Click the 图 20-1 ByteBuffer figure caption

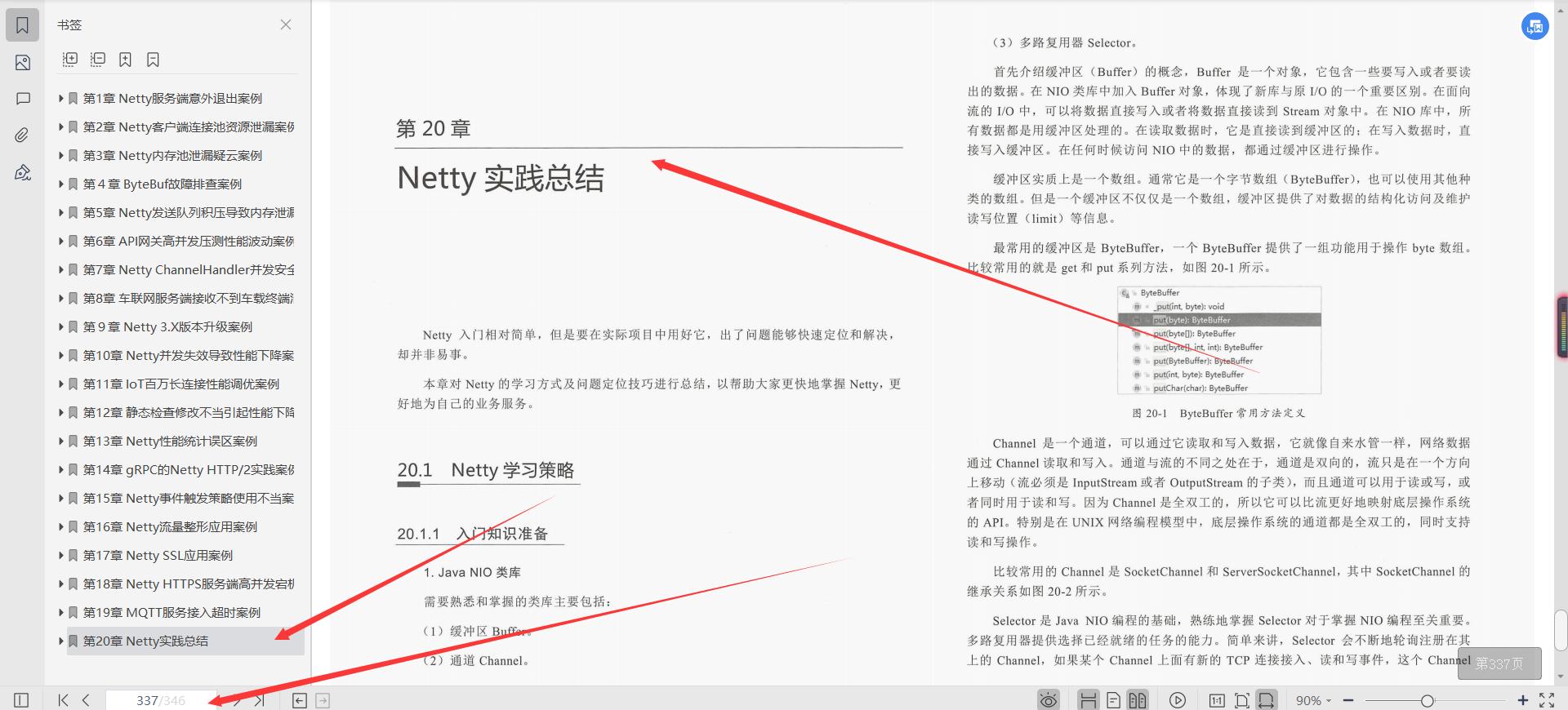tap(1218, 414)
